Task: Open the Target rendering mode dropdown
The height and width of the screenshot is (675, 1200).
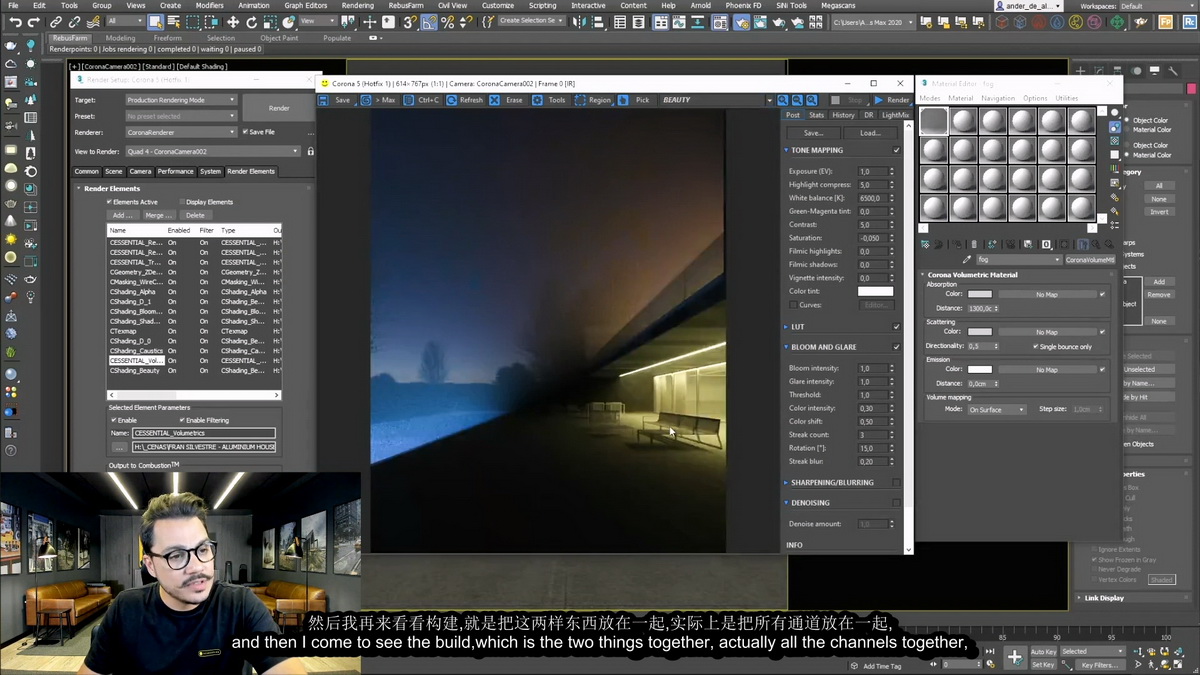Action: tap(181, 100)
